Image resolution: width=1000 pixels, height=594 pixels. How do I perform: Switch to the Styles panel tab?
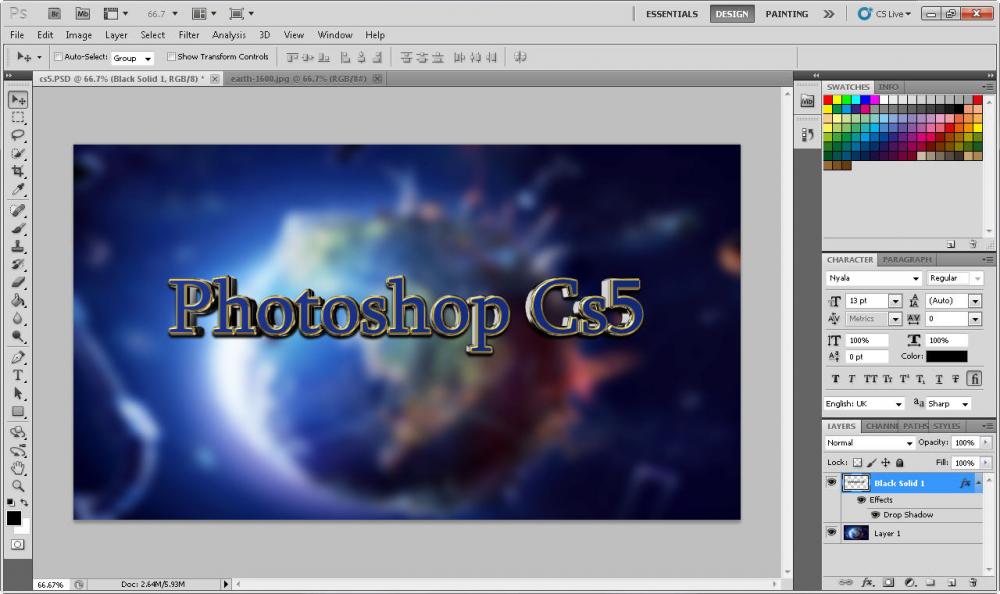tap(946, 426)
